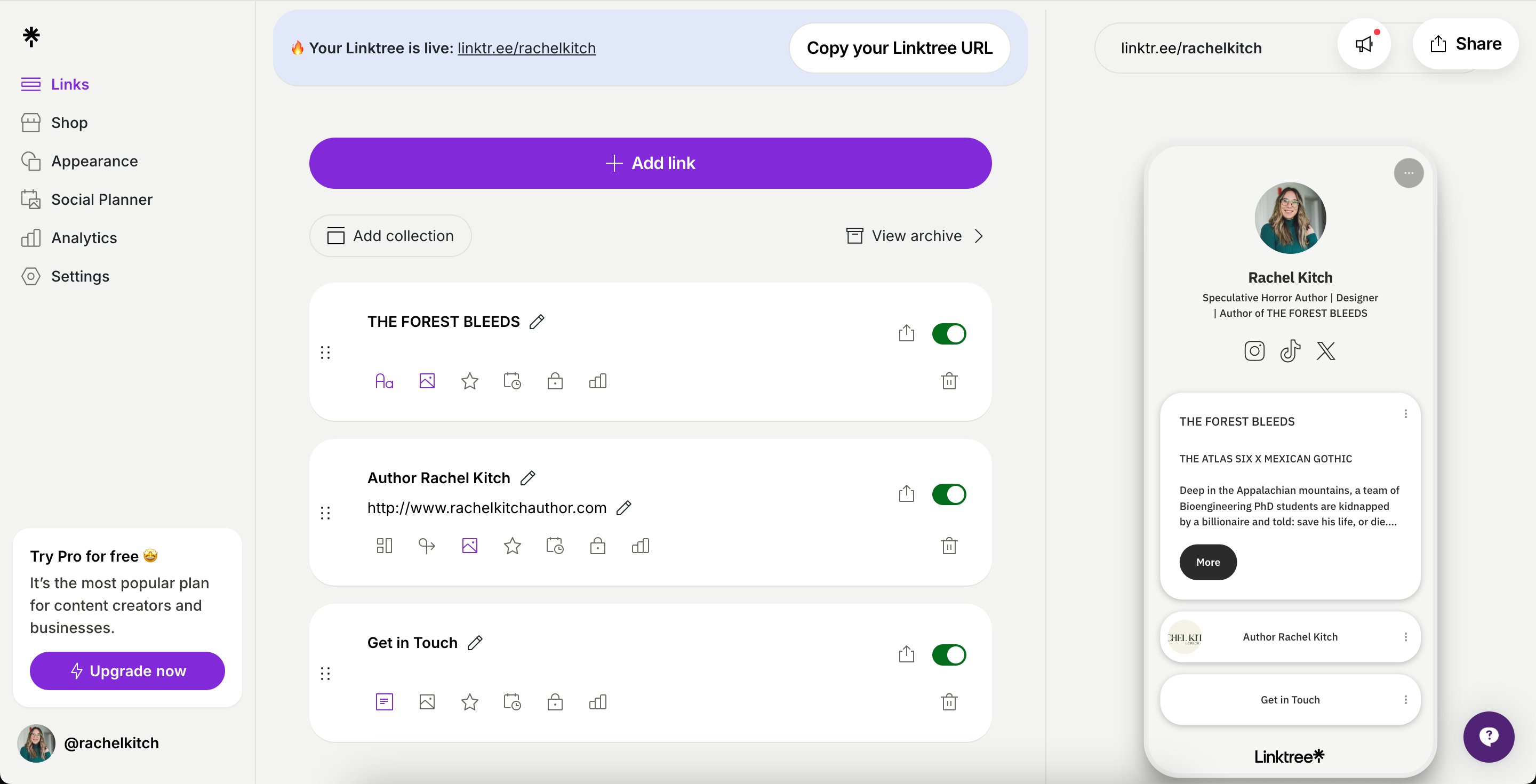1536x784 pixels.
Task: Open the thumbnail image icon on Author Rachel Kitch
Action: [x=470, y=546]
